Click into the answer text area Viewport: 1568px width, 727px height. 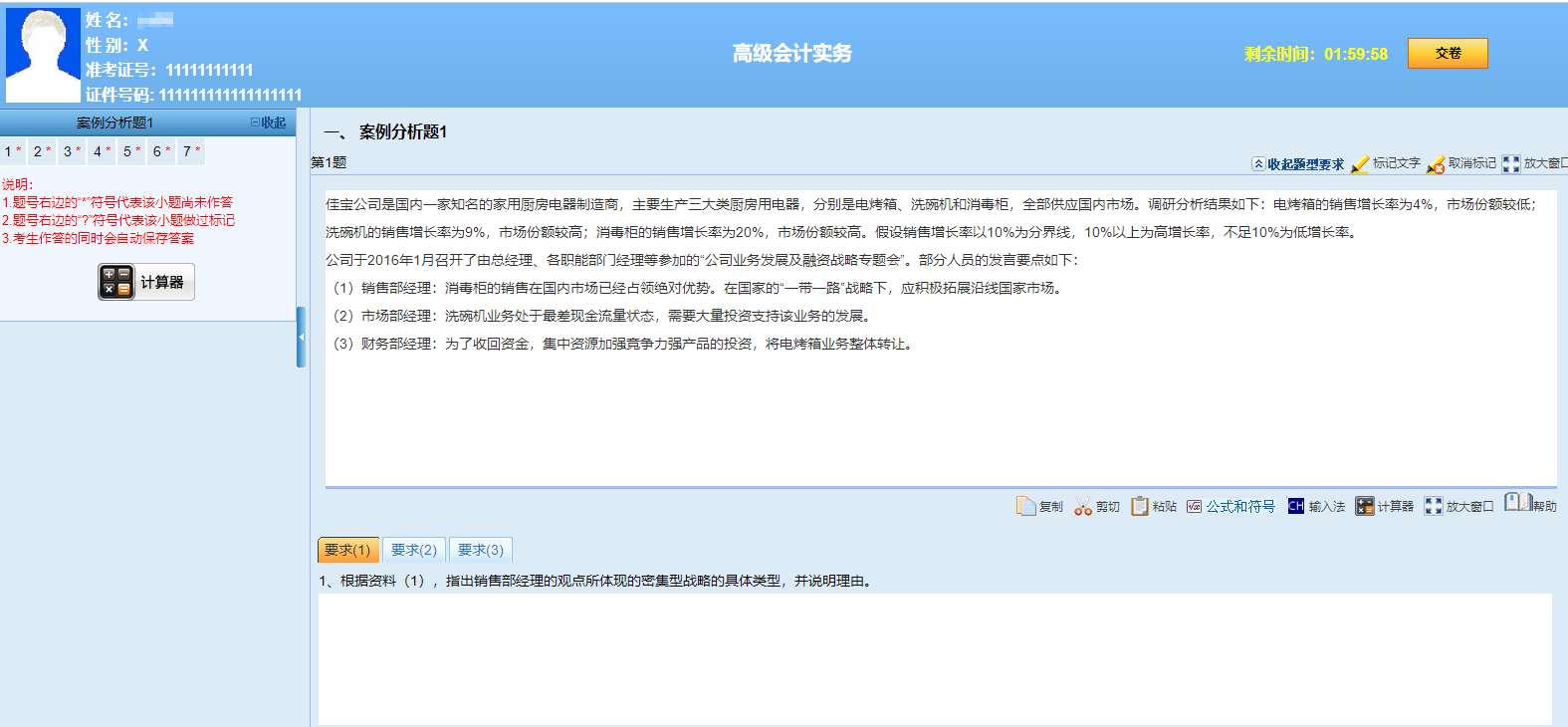click(x=935, y=659)
